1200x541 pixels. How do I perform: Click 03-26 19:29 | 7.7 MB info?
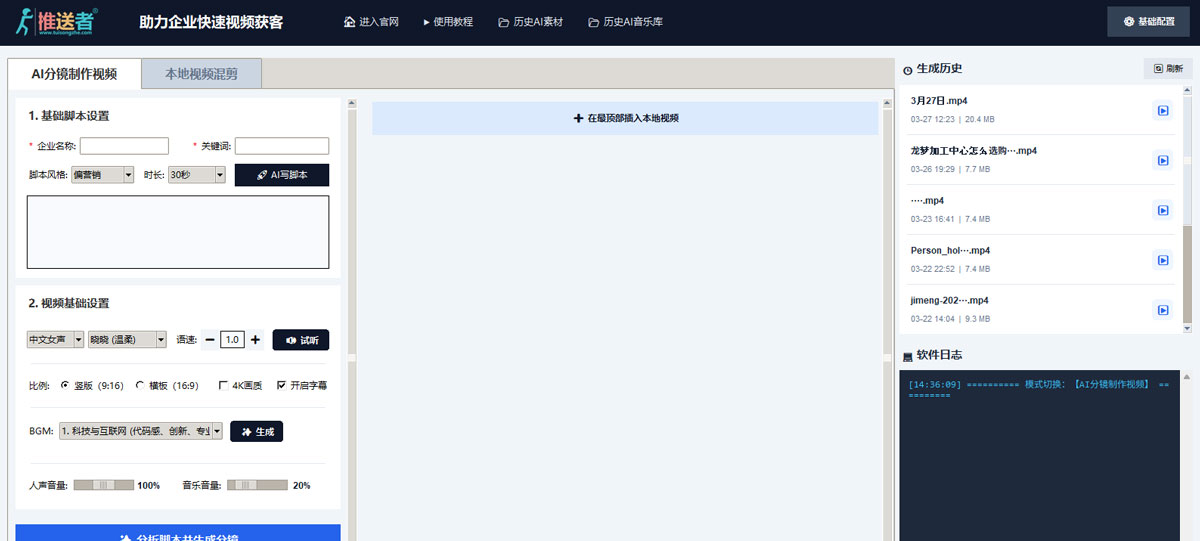click(x=950, y=169)
